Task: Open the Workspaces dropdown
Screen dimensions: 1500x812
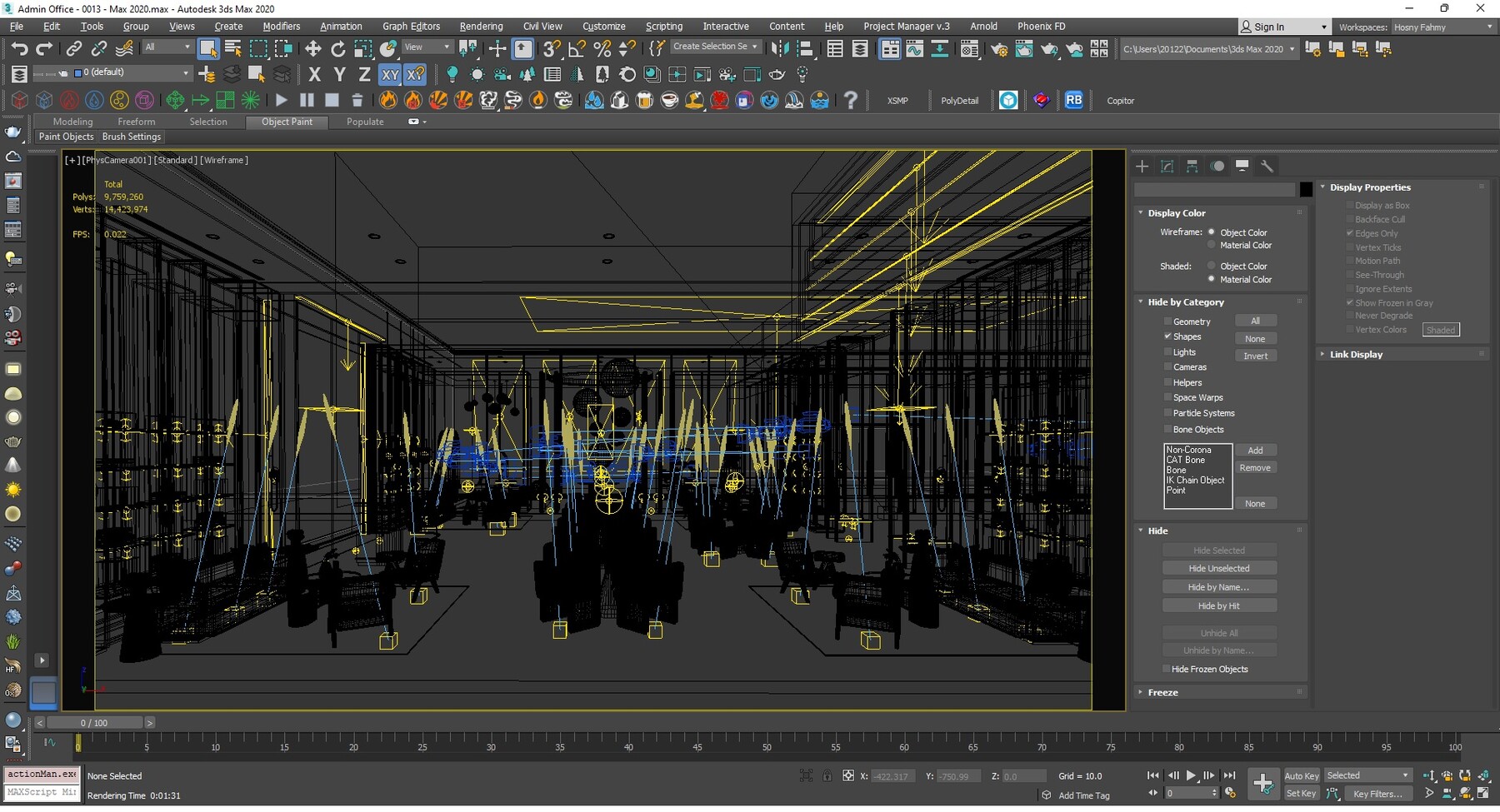Action: (1442, 27)
